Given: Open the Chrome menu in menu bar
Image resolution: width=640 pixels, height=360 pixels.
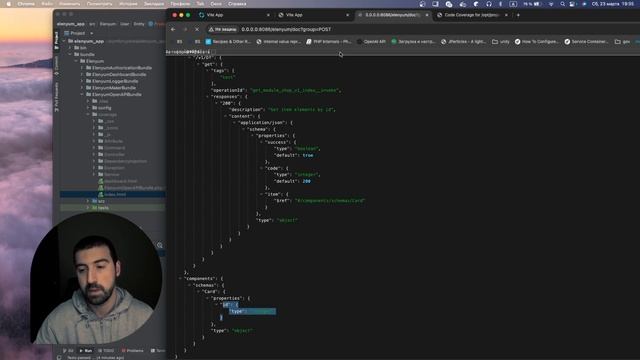Looking at the screenshot, I should [x=26, y=4].
